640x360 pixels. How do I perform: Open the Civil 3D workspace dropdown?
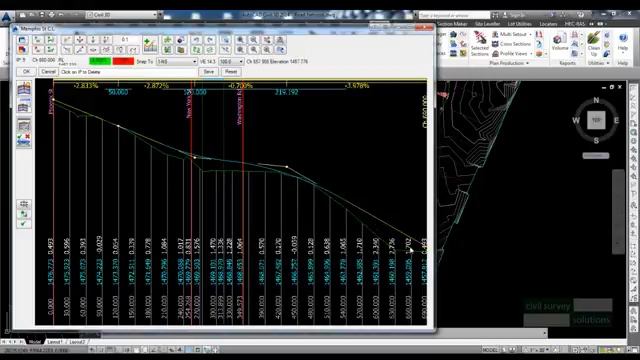tap(122, 15)
